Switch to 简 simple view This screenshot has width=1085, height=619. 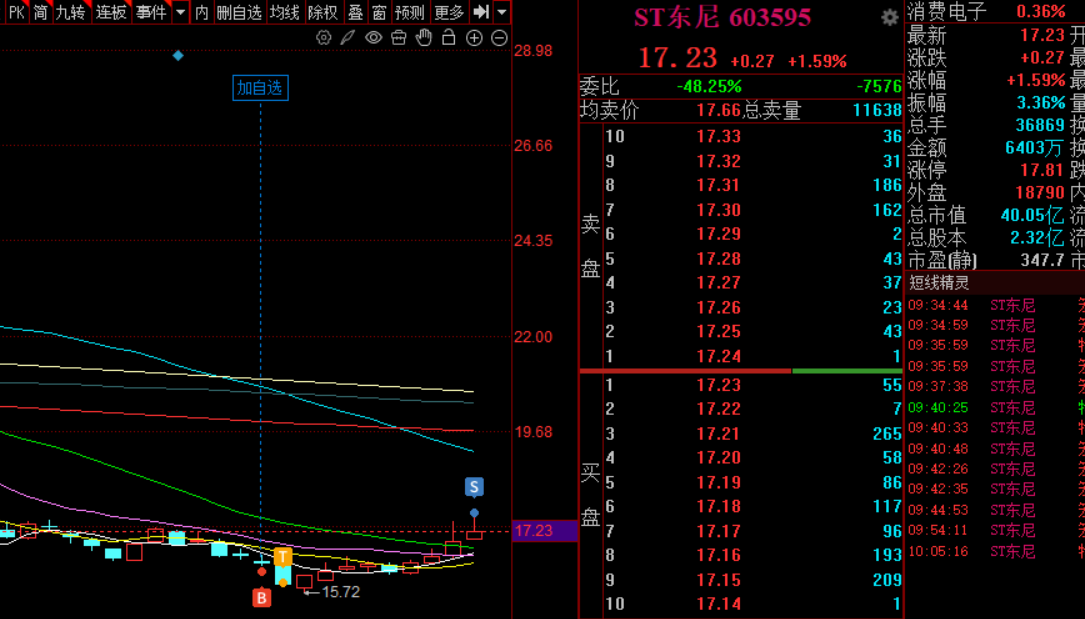(40, 12)
